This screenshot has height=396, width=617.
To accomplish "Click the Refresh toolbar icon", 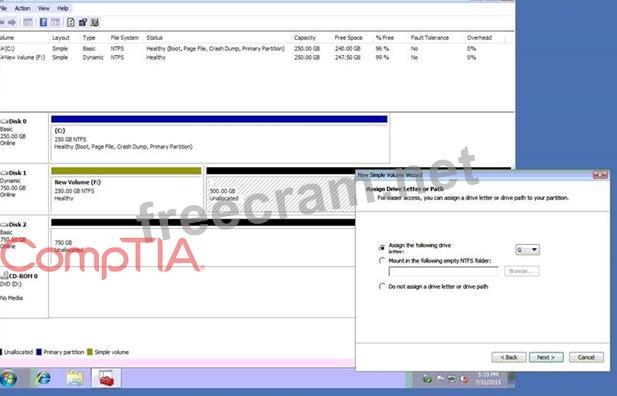I will pos(70,22).
